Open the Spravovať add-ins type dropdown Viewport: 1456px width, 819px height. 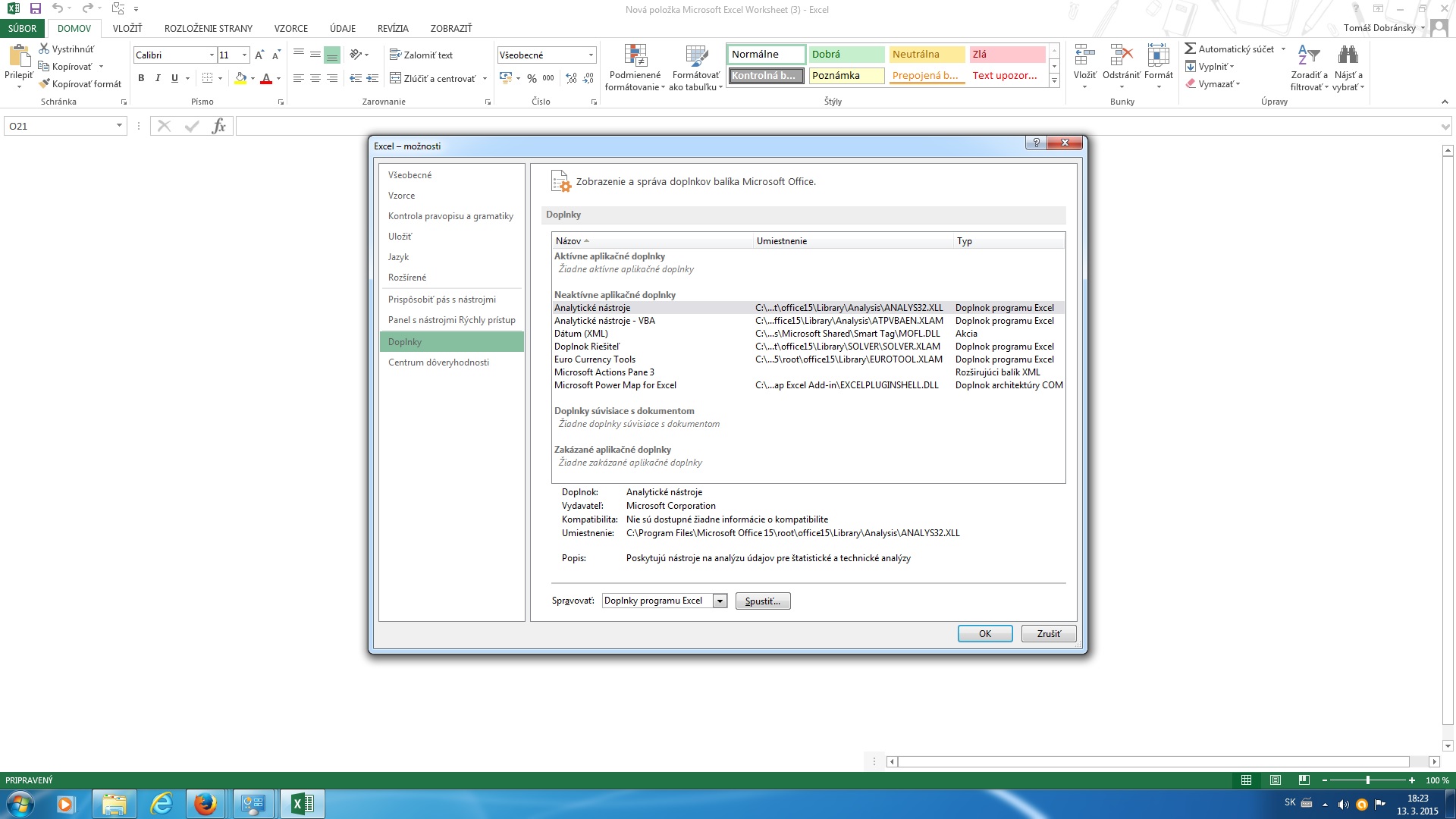[x=720, y=601]
